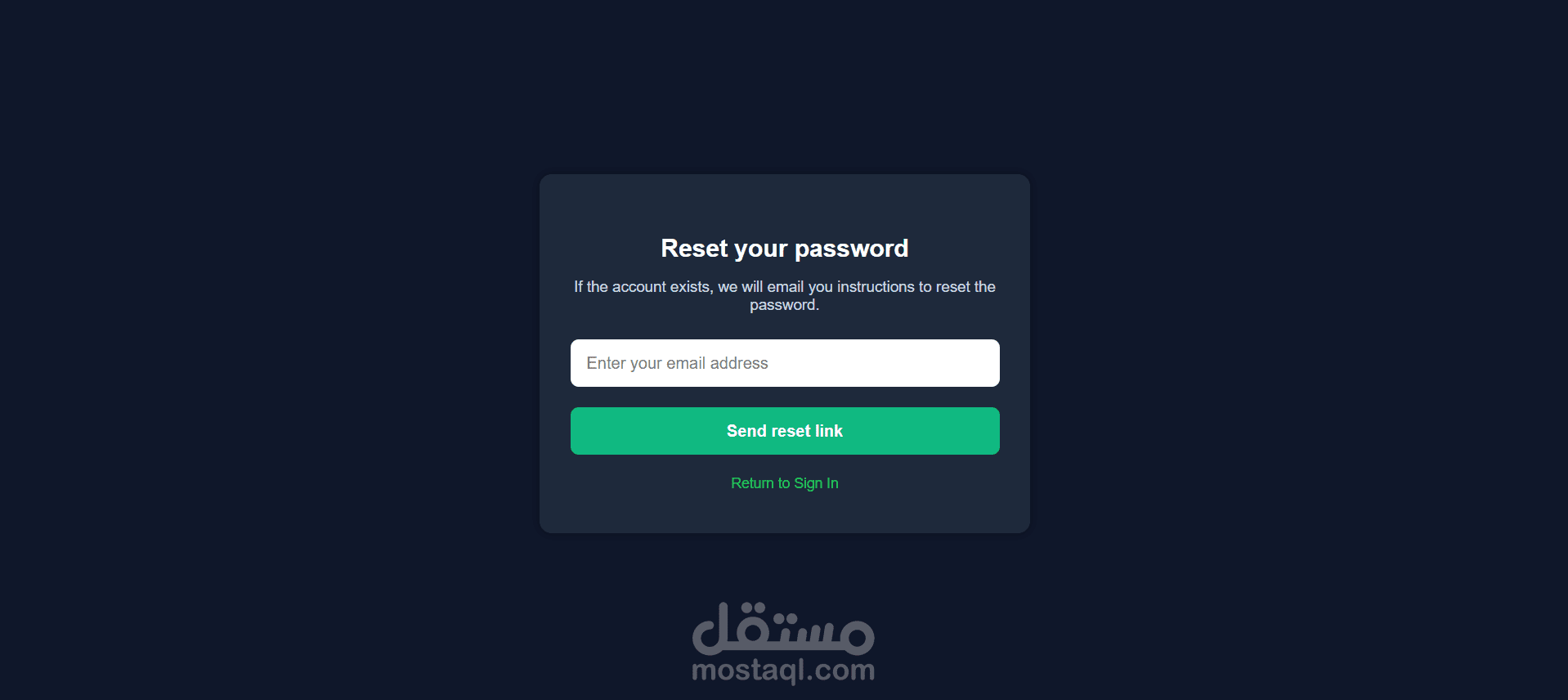Viewport: 1568px width, 700px height.
Task: Click the Send reset link label text
Action: click(785, 431)
